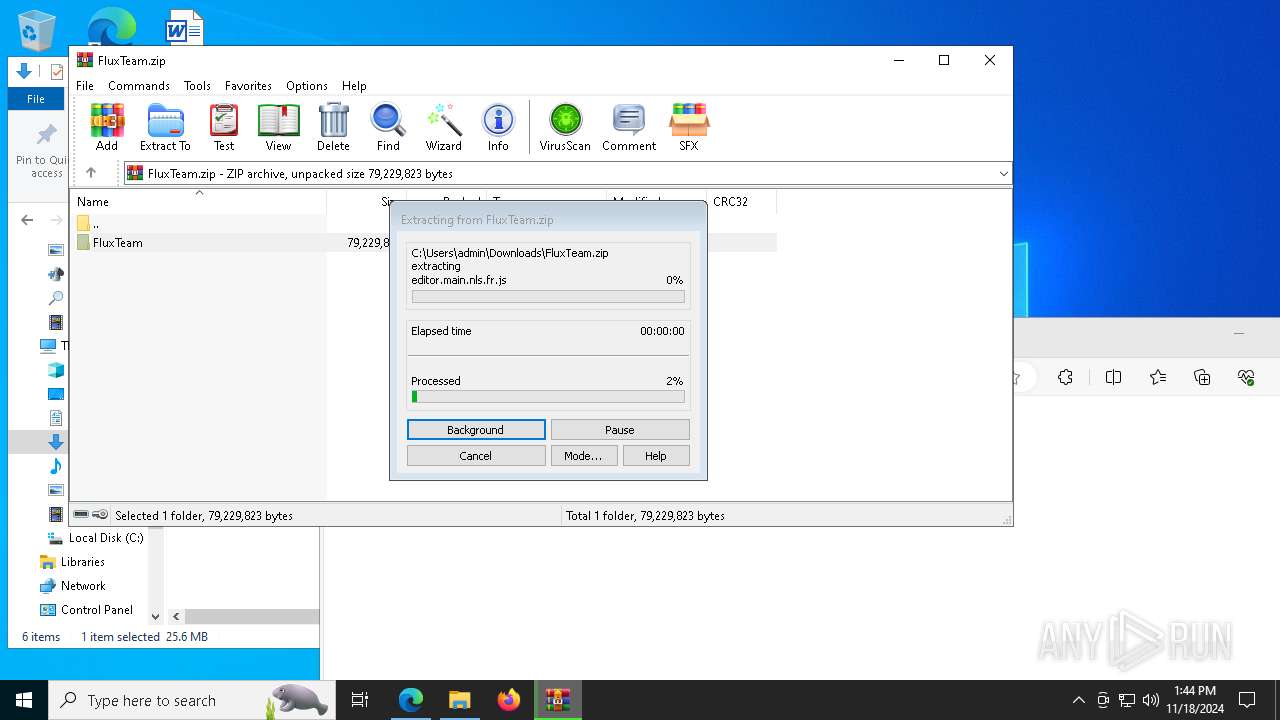
Task: Open the Favorites menu
Action: pos(248,86)
